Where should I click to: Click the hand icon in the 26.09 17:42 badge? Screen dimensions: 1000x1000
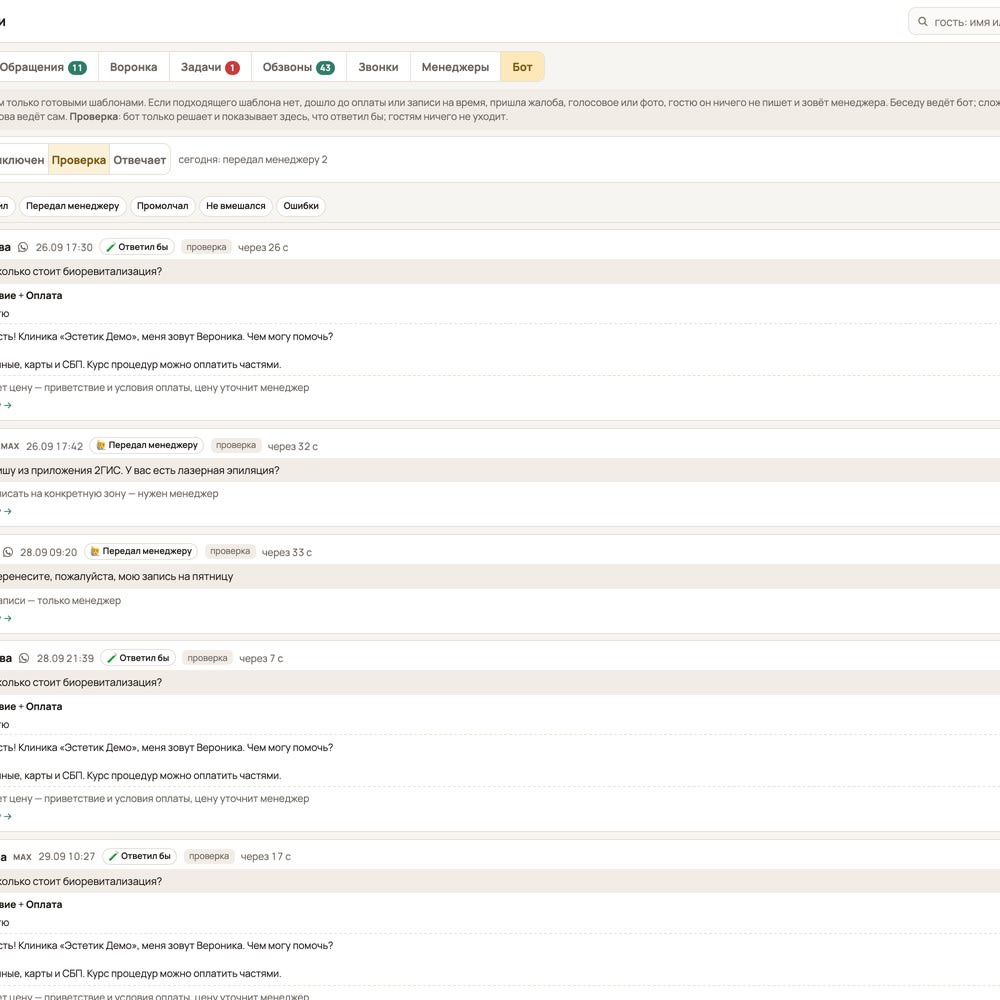(x=101, y=445)
